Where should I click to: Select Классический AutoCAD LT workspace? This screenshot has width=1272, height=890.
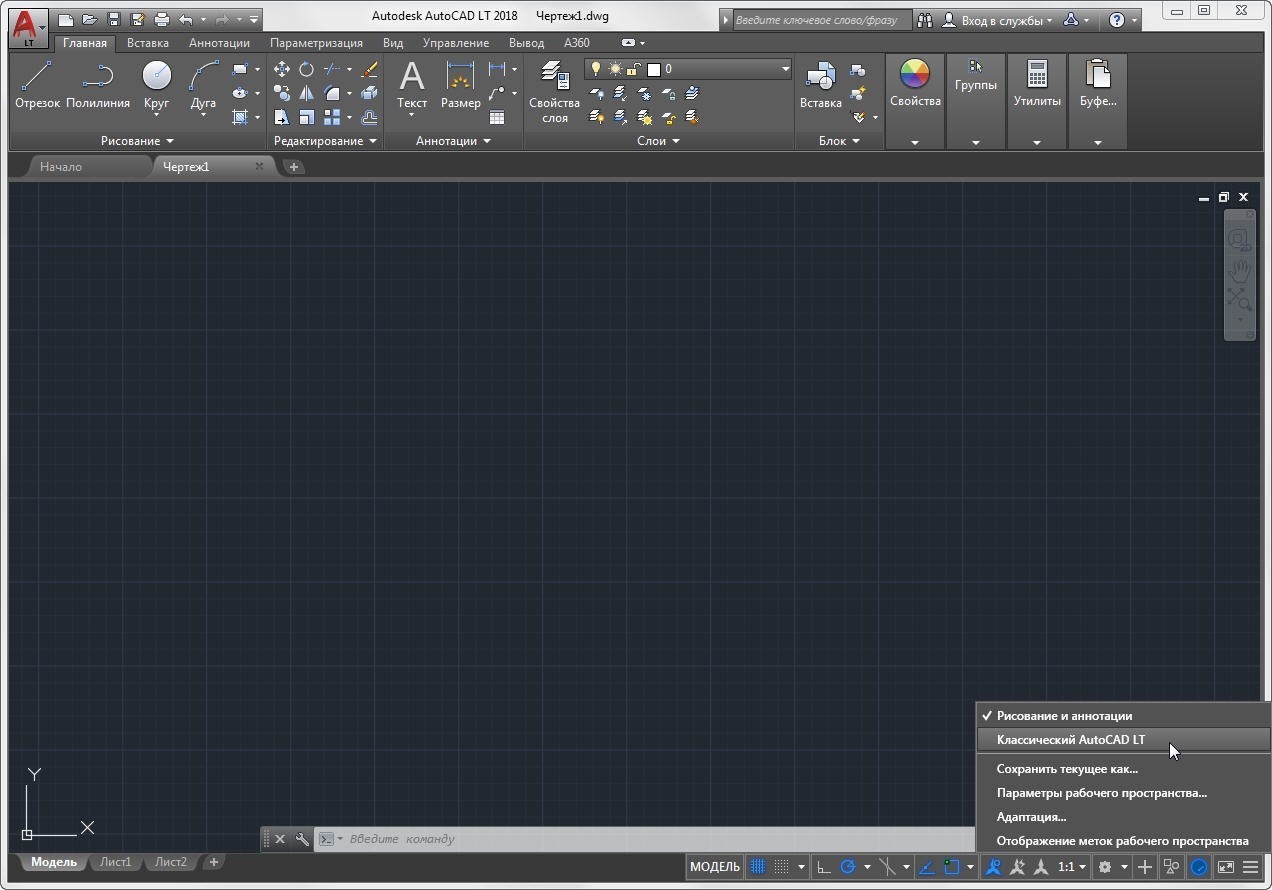click(1123, 740)
